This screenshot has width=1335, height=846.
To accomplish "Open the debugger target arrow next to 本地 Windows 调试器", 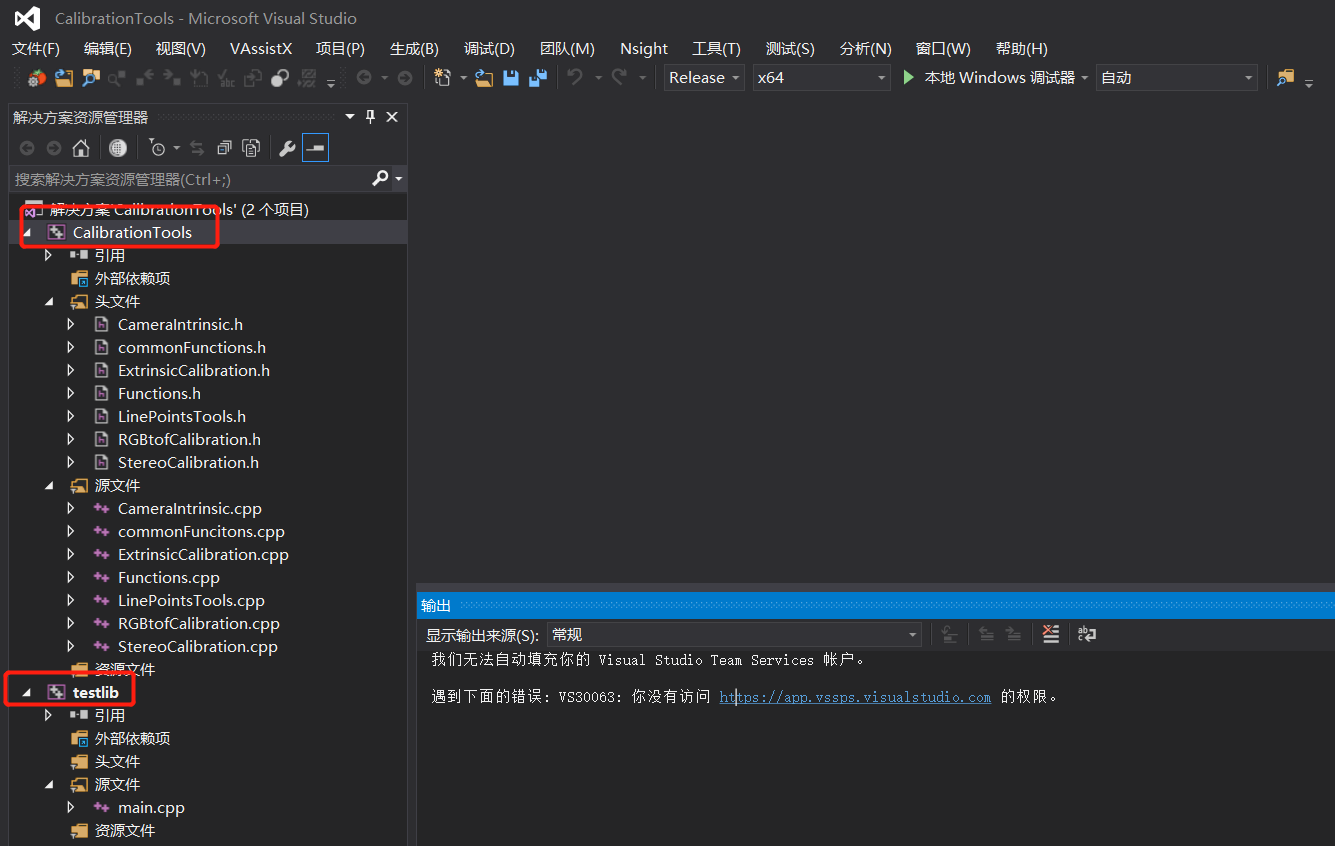I will (x=1084, y=78).
